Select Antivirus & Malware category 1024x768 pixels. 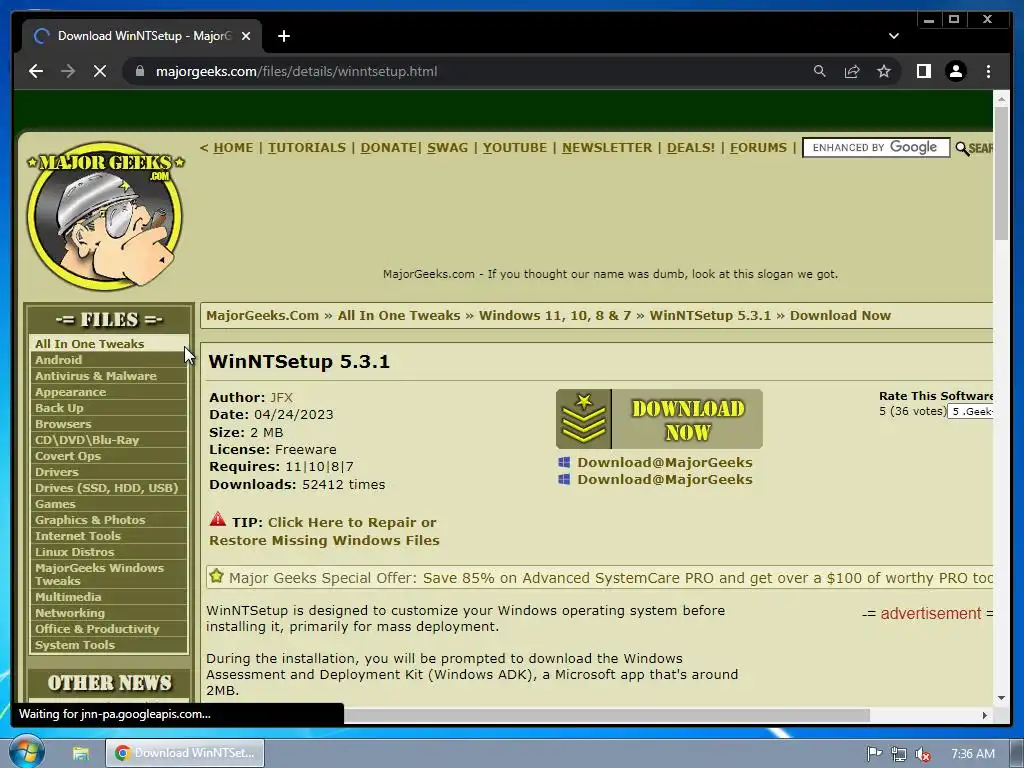click(109, 376)
